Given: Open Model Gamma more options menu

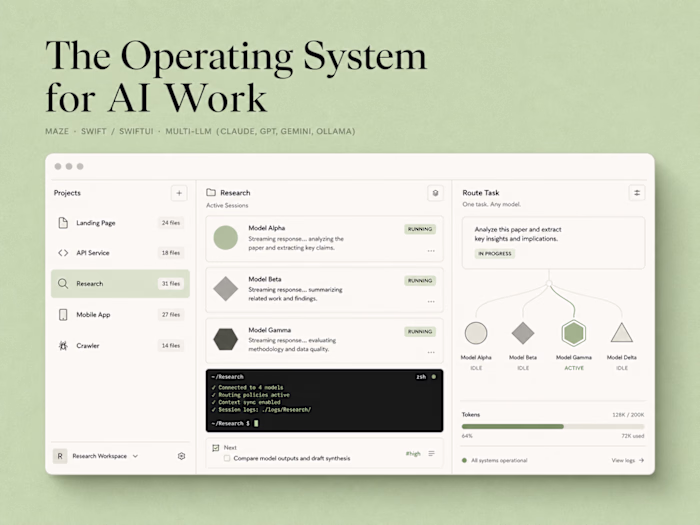Looking at the screenshot, I should pyautogui.click(x=431, y=353).
